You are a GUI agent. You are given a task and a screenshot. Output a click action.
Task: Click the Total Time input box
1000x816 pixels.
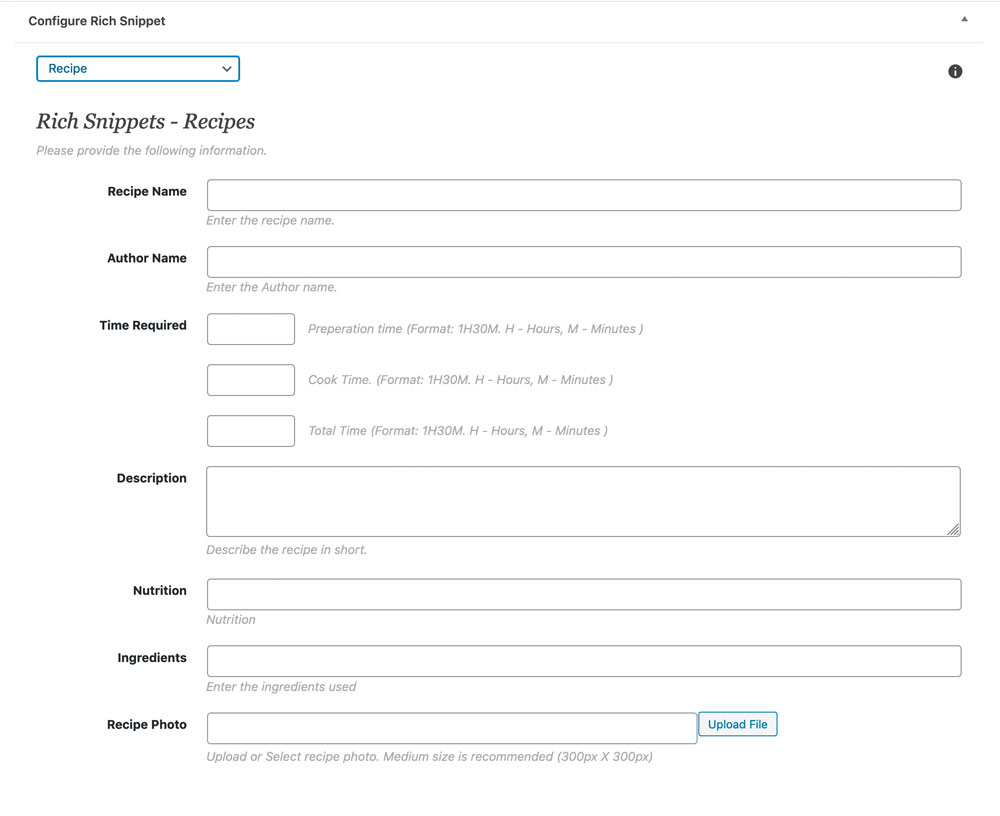[251, 431]
